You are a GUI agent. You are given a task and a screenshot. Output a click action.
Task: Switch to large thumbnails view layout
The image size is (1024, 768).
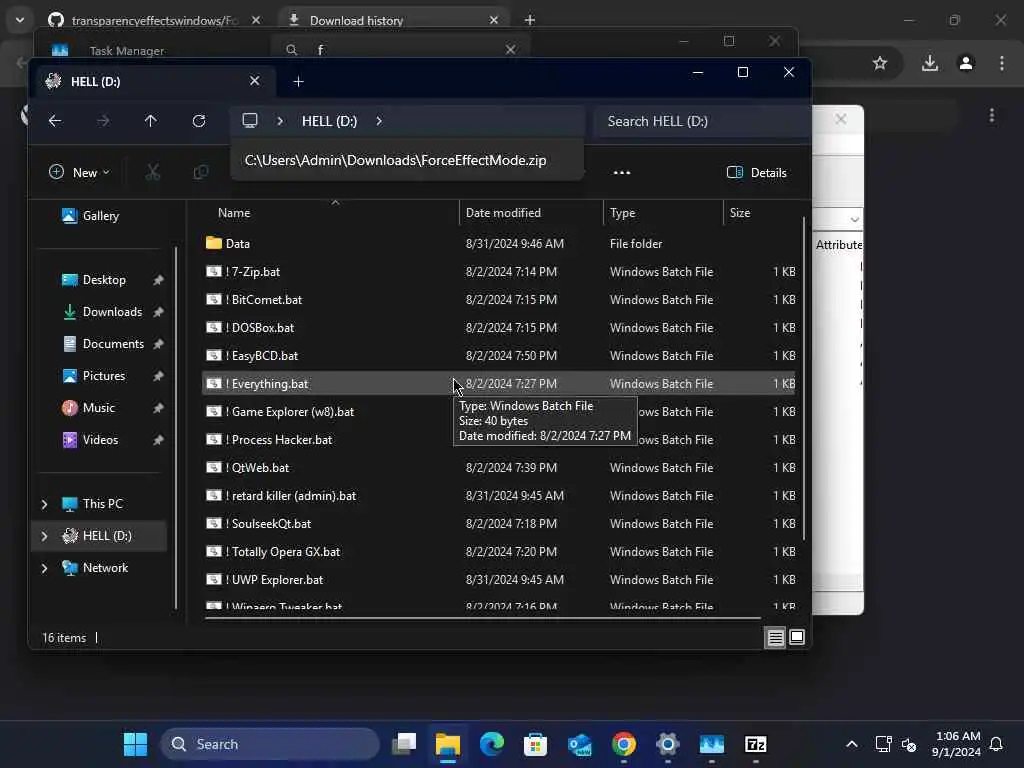pyautogui.click(x=797, y=637)
